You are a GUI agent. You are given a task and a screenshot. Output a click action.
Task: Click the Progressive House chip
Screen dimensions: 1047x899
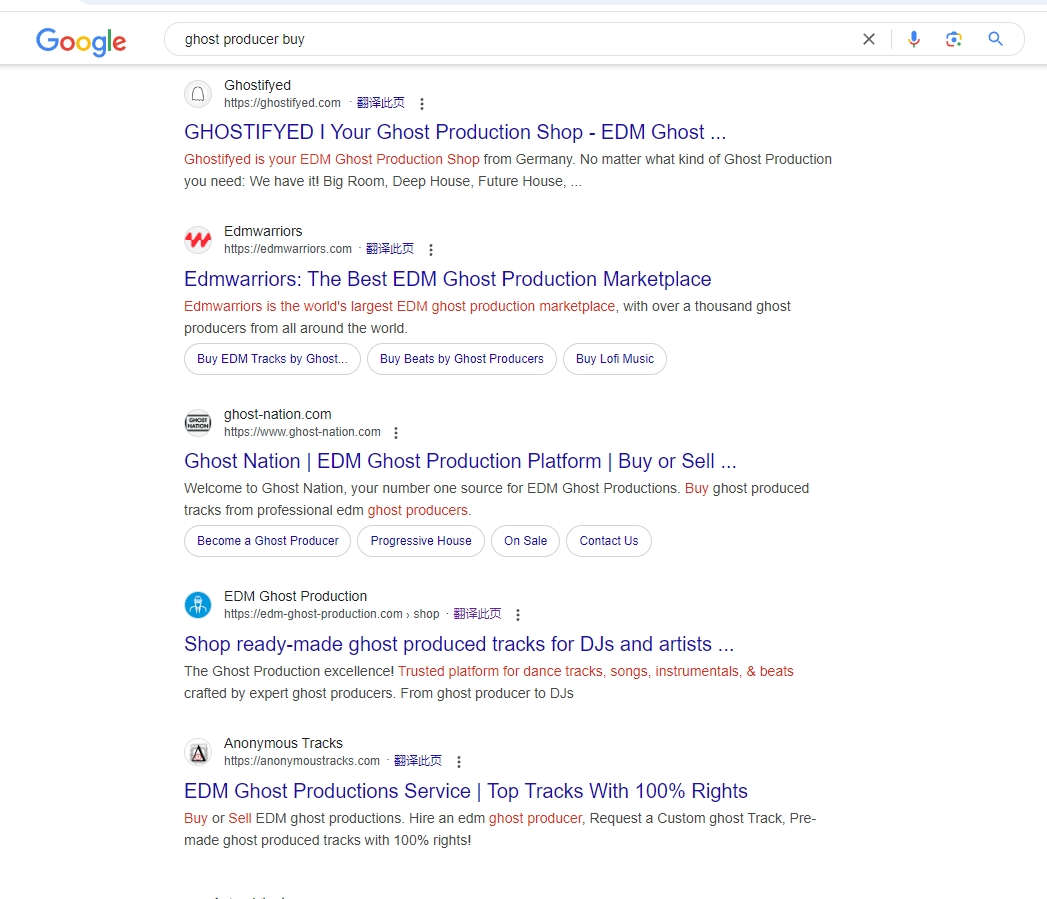point(421,541)
